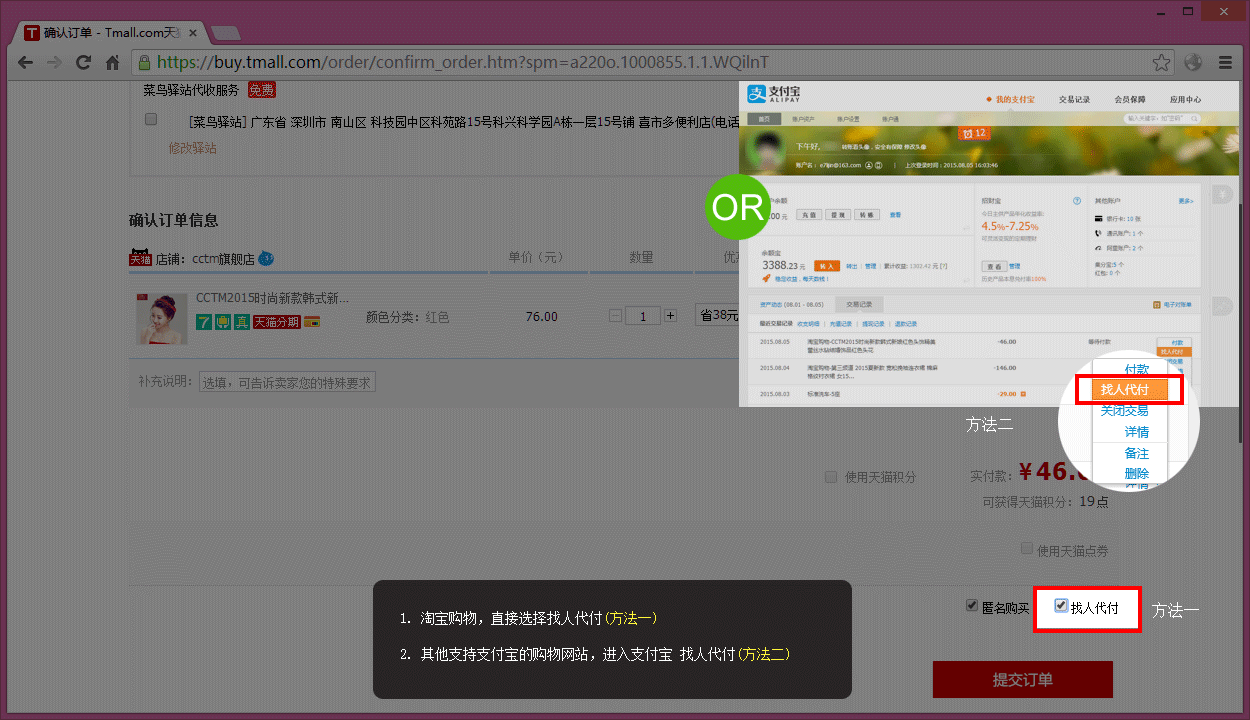The height and width of the screenshot is (720, 1250).
Task: Tick the 菜鸟驿站 pickup address checkbox
Action: (151, 119)
